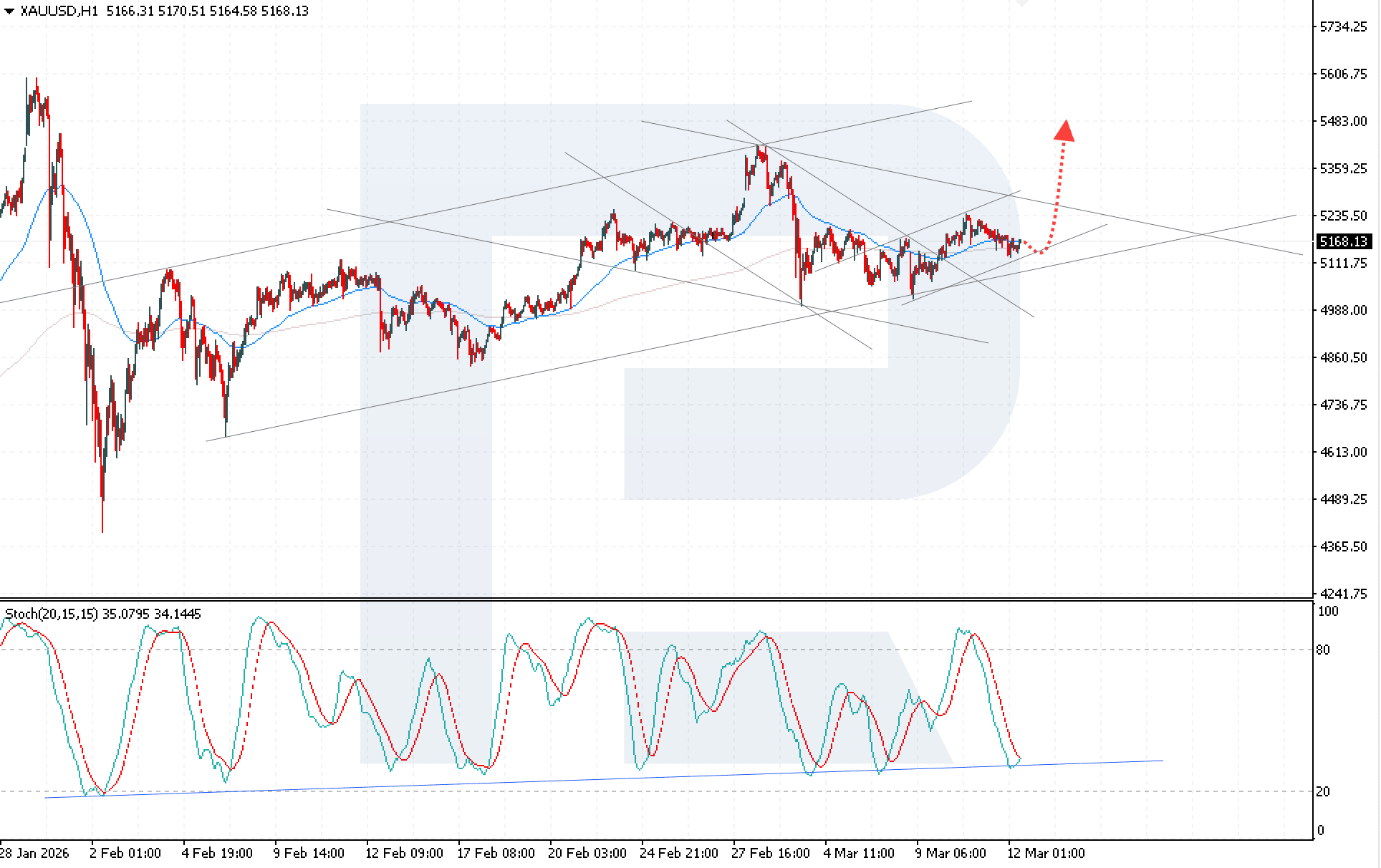Click the 5483.00 price axis label

1343,121
